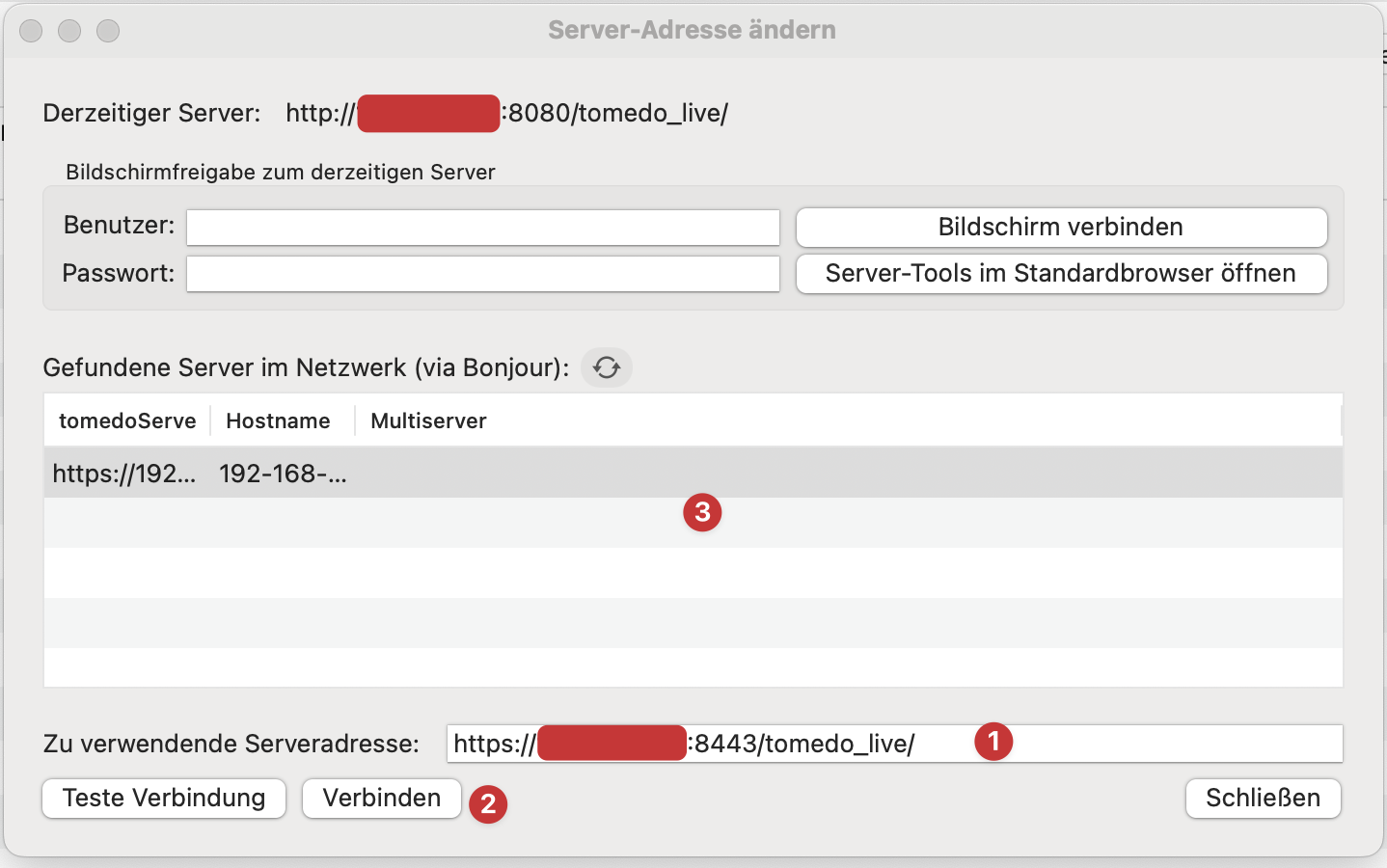The height and width of the screenshot is (868, 1387).
Task: Click the red number 3 marker
Action: (x=702, y=512)
